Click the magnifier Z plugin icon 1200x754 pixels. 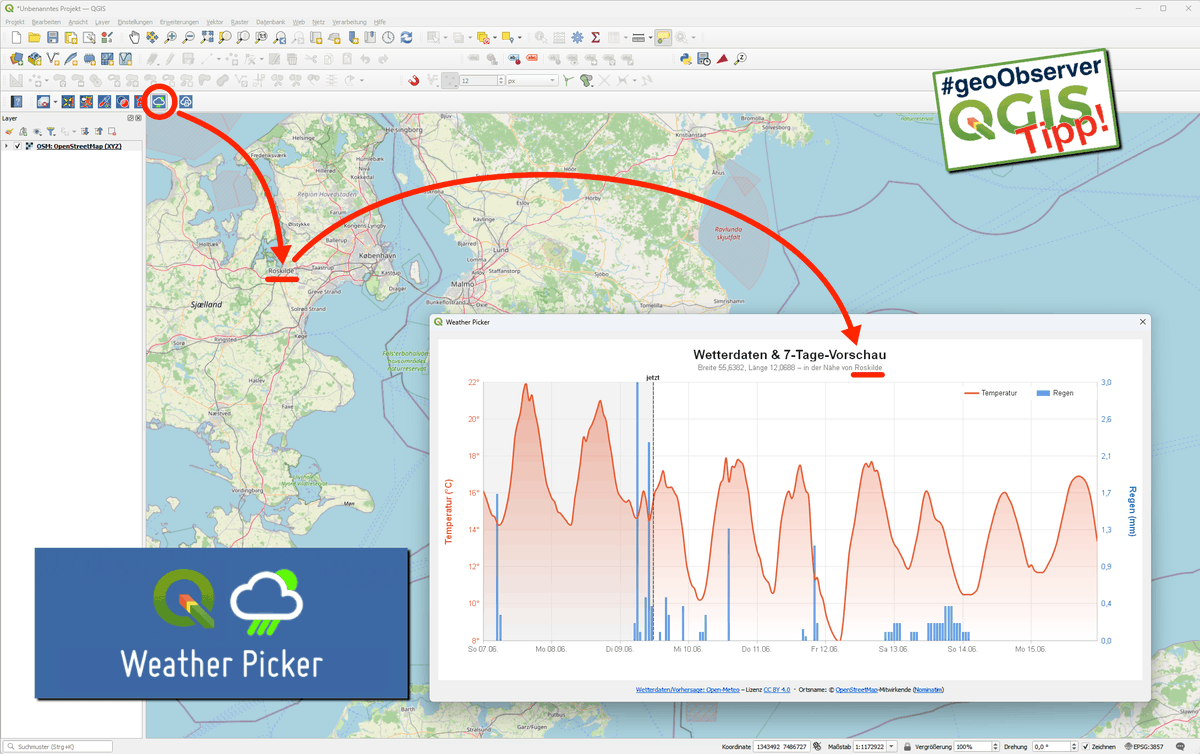[x=741, y=59]
